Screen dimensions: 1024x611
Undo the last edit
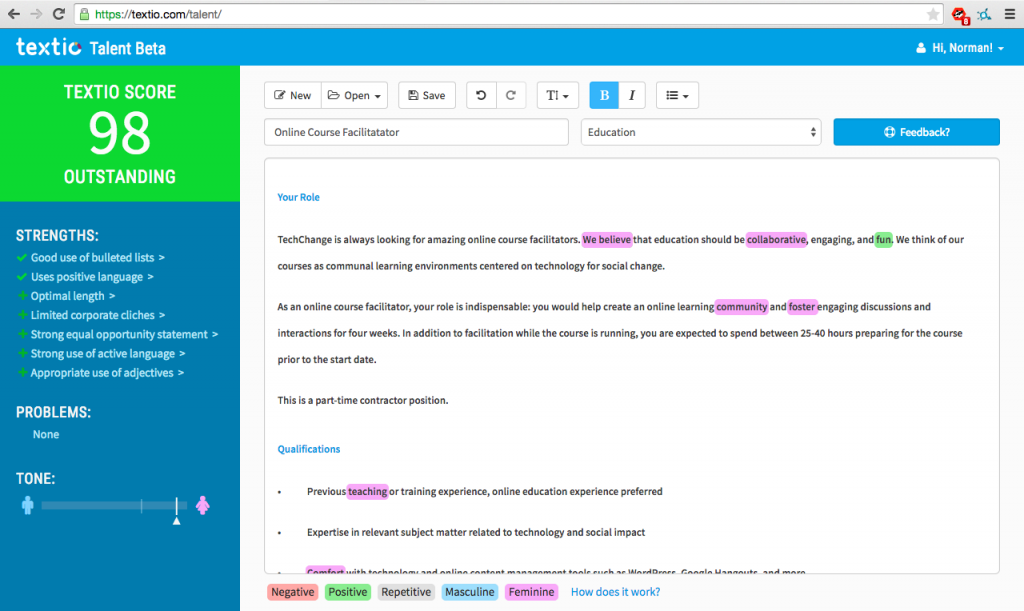point(481,95)
